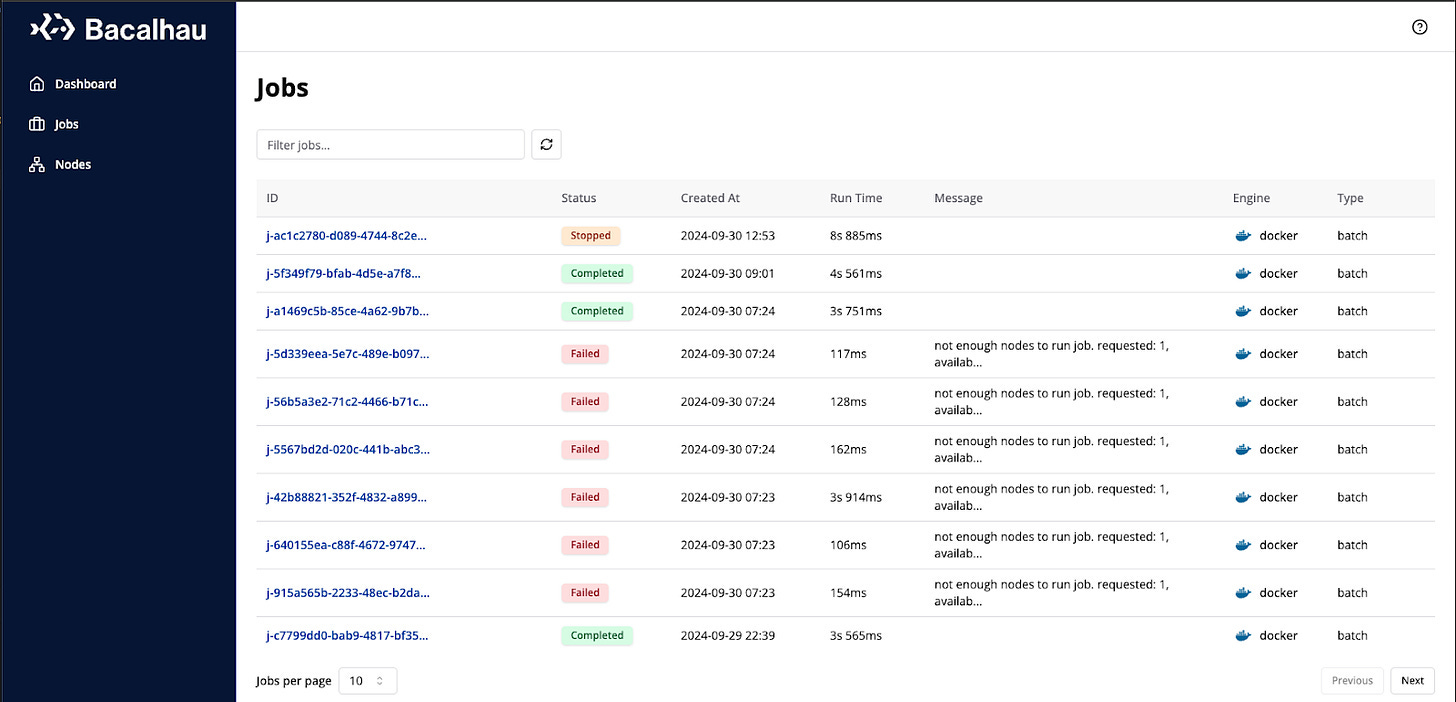Open job j-640155ea-c88f-4672-9747 link

(x=346, y=545)
